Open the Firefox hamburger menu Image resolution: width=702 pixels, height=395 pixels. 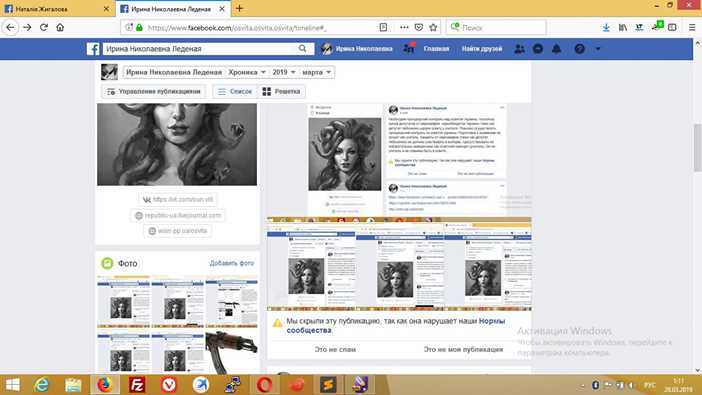tap(692, 27)
